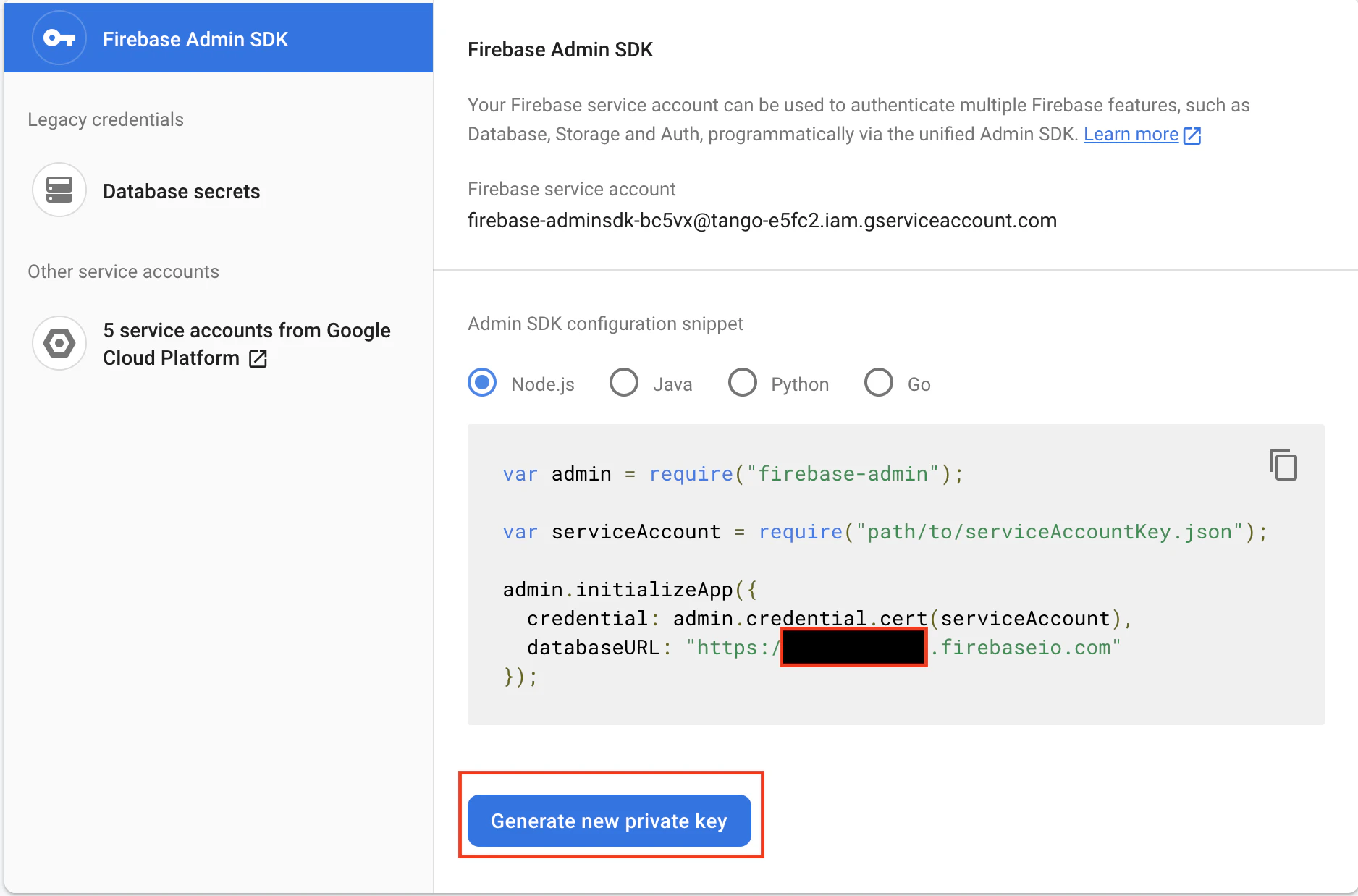Select the Java radio button

624,383
